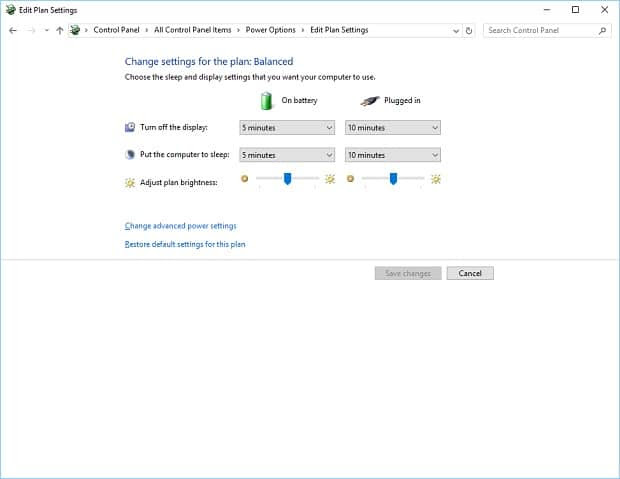
Task: Click dim brightness icon for Plugged in
Action: click(350, 179)
